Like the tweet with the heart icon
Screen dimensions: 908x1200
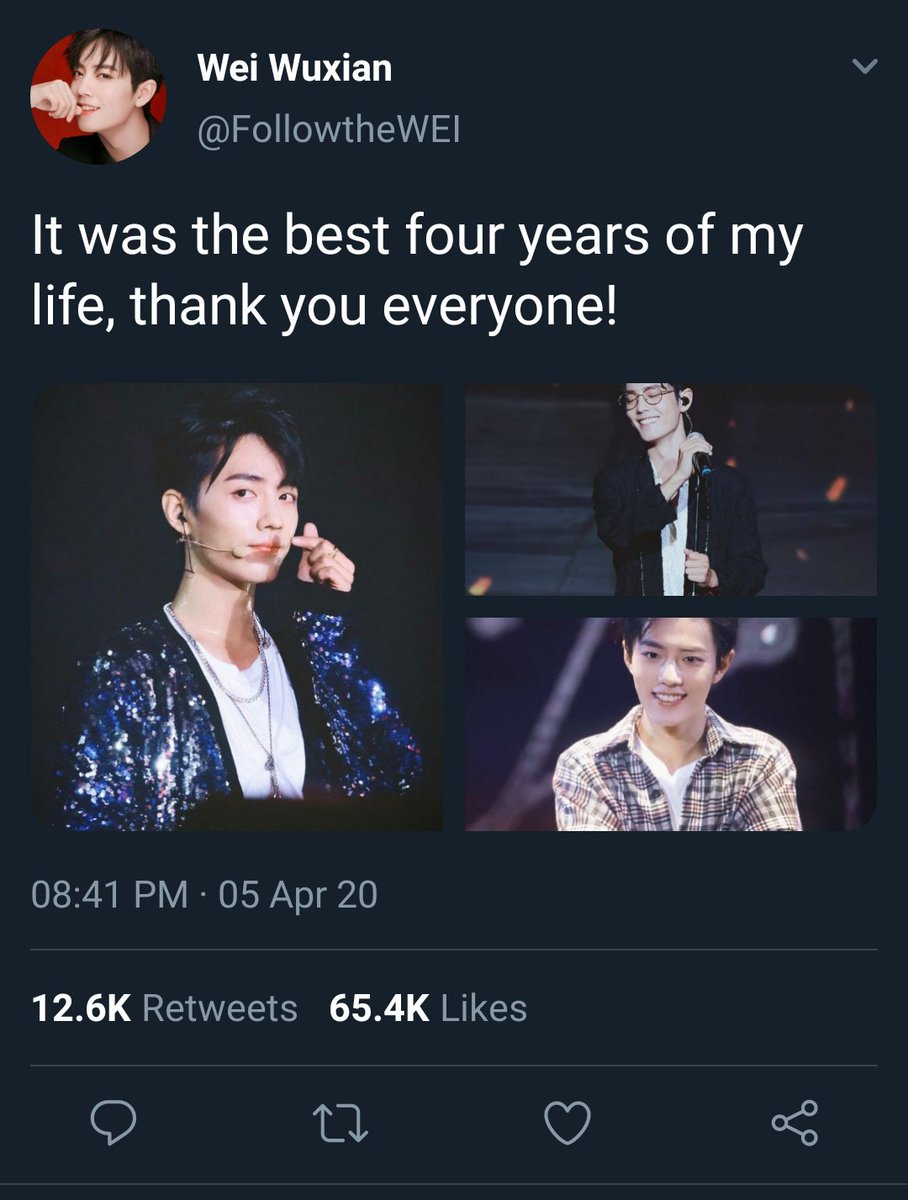(x=567, y=1123)
